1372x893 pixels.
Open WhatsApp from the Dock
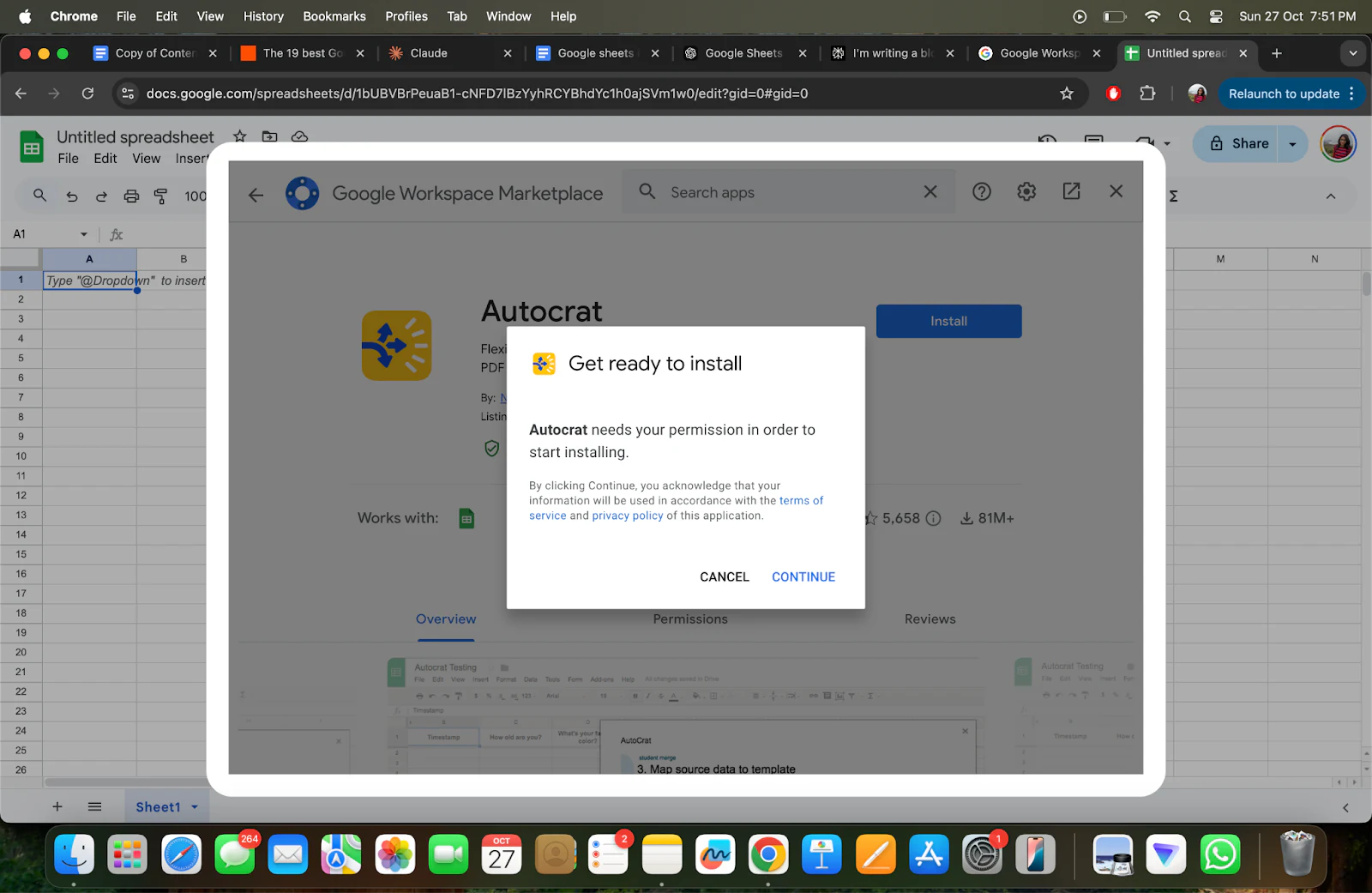coord(1219,855)
